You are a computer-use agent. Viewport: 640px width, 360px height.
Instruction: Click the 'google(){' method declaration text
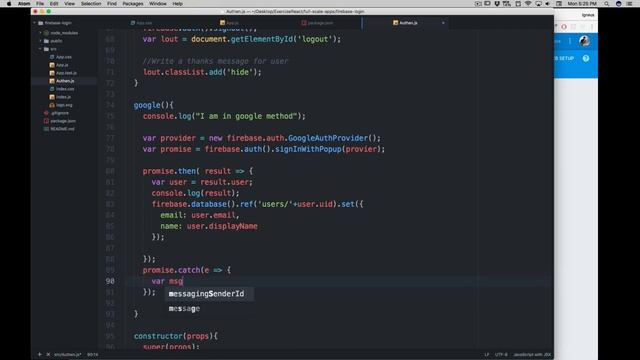pyautogui.click(x=153, y=105)
